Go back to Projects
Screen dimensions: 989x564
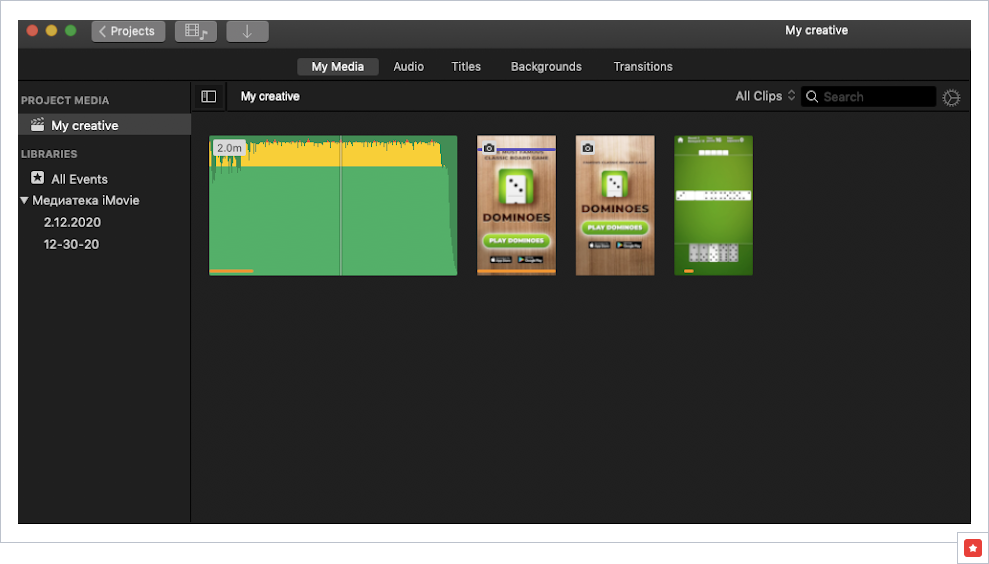(128, 31)
